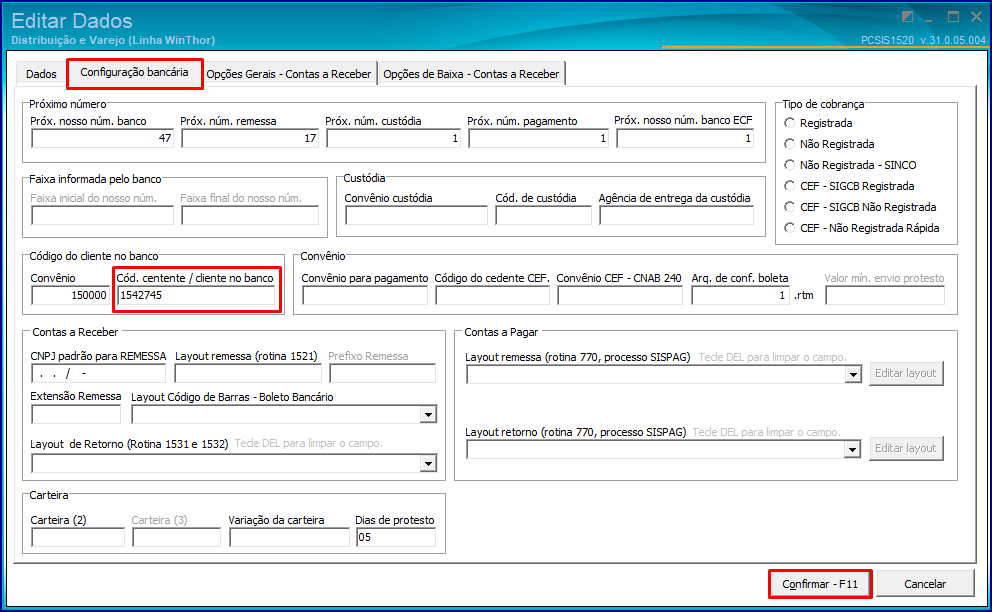The width and height of the screenshot is (992, 612).
Task: Click Faixa inicial do nosso núm. field
Action: point(102,215)
